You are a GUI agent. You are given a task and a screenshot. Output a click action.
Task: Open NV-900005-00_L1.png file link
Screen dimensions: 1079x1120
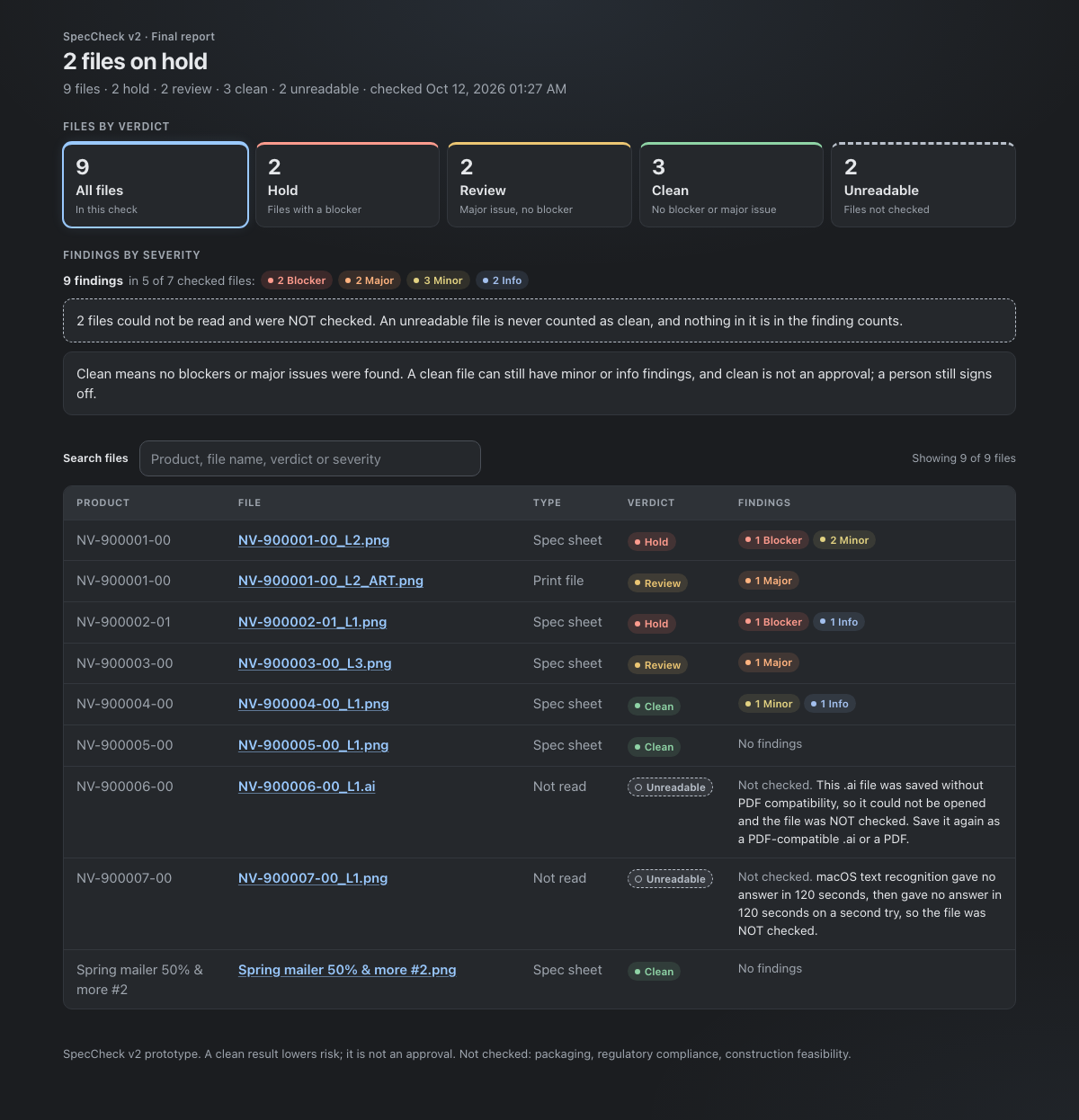[314, 745]
